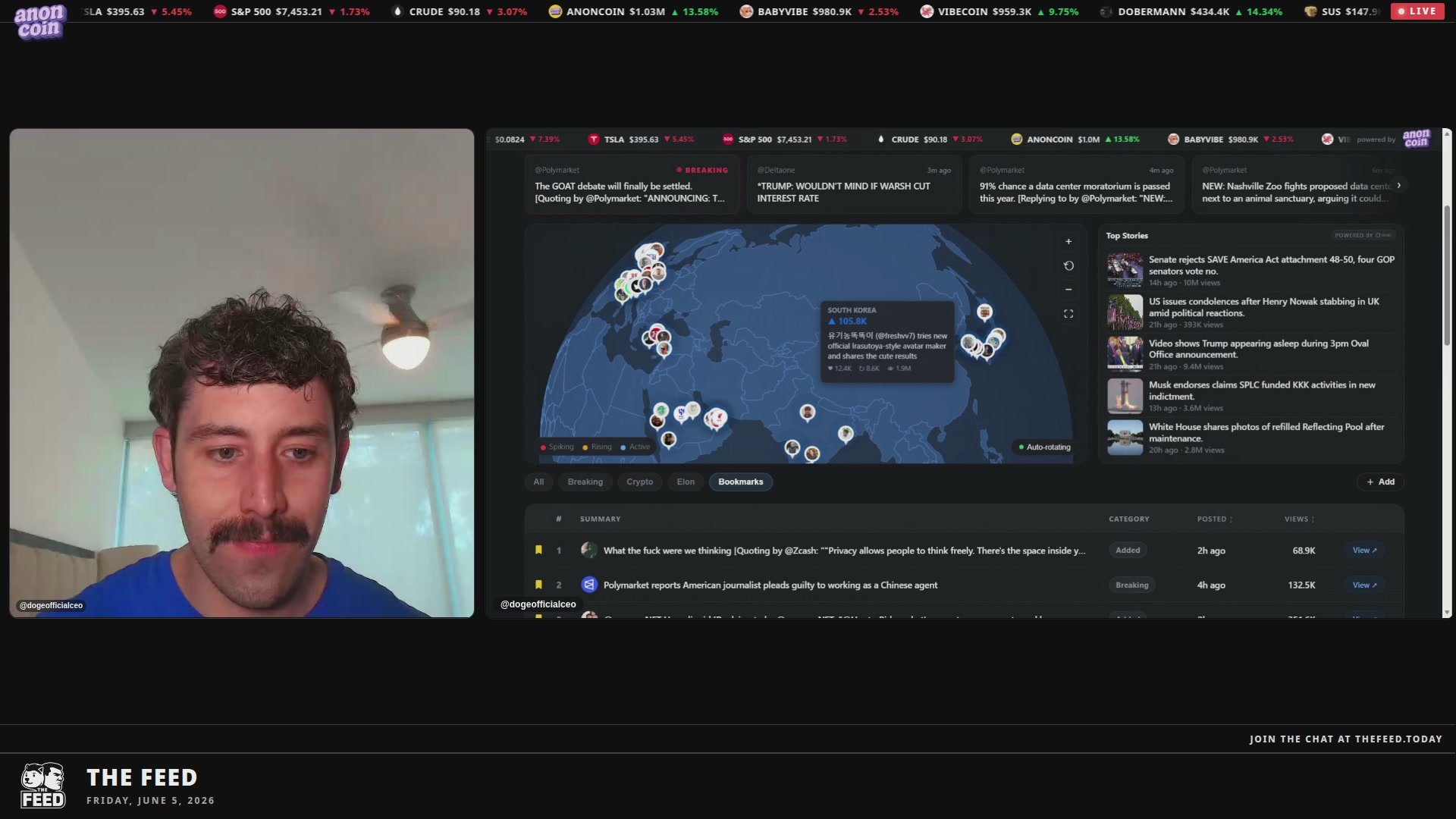Sort the table by VIEWS column
1456x819 pixels.
(1300, 519)
